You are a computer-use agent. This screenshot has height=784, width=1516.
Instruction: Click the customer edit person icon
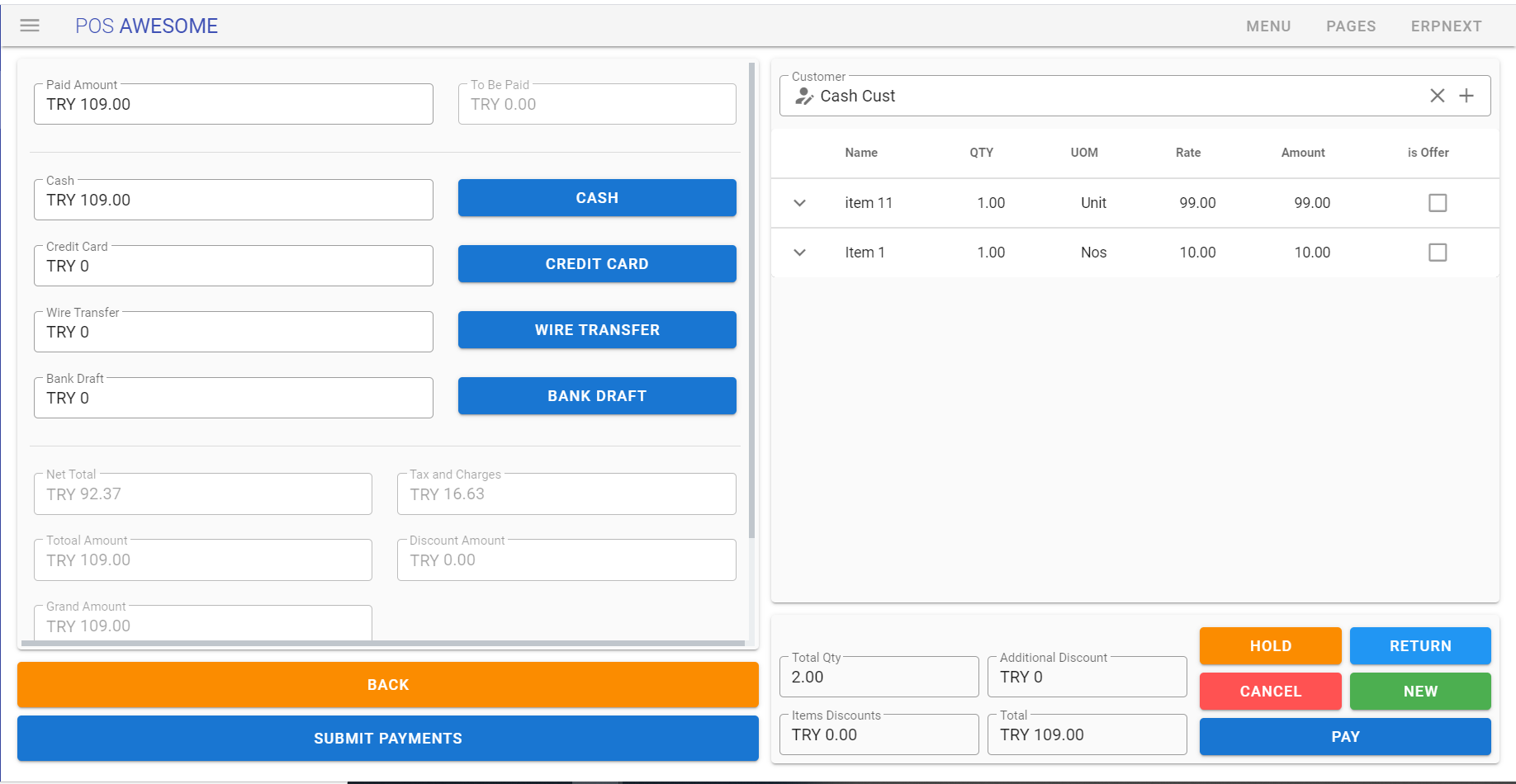click(x=803, y=97)
